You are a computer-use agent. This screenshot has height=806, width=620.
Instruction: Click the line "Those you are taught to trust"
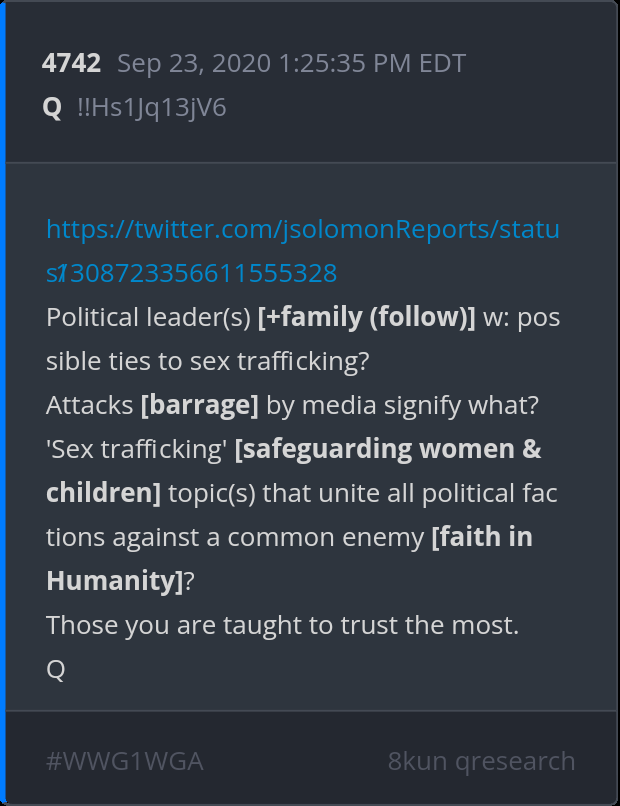(x=282, y=625)
